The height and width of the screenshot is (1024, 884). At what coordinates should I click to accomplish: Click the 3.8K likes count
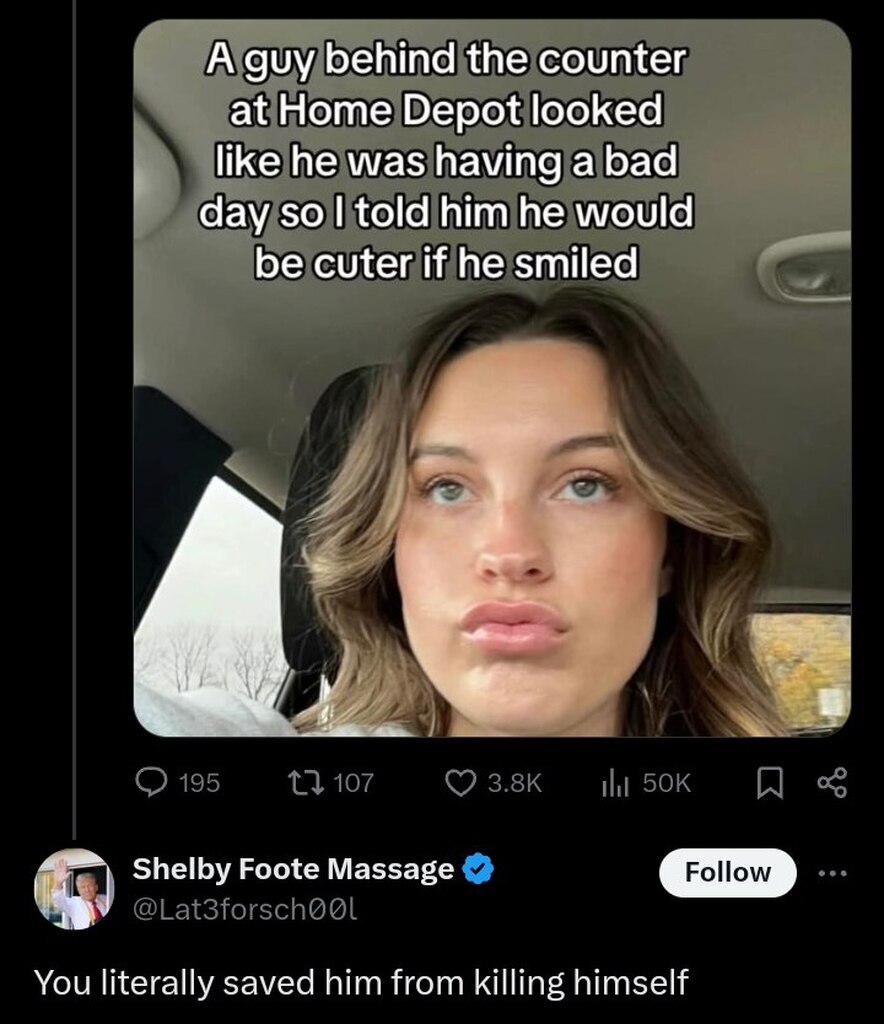514,782
